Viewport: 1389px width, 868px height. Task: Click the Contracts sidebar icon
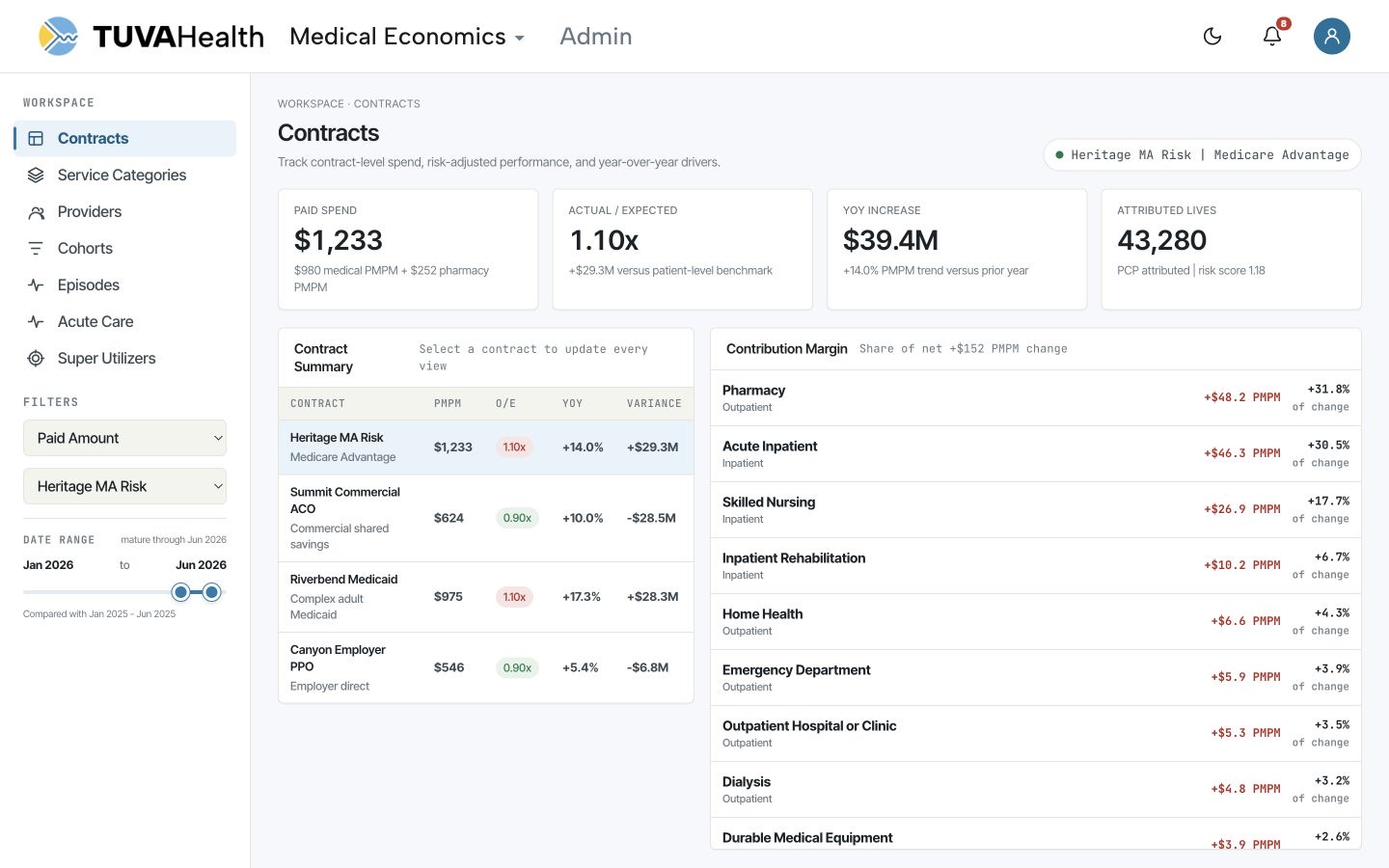(36, 138)
